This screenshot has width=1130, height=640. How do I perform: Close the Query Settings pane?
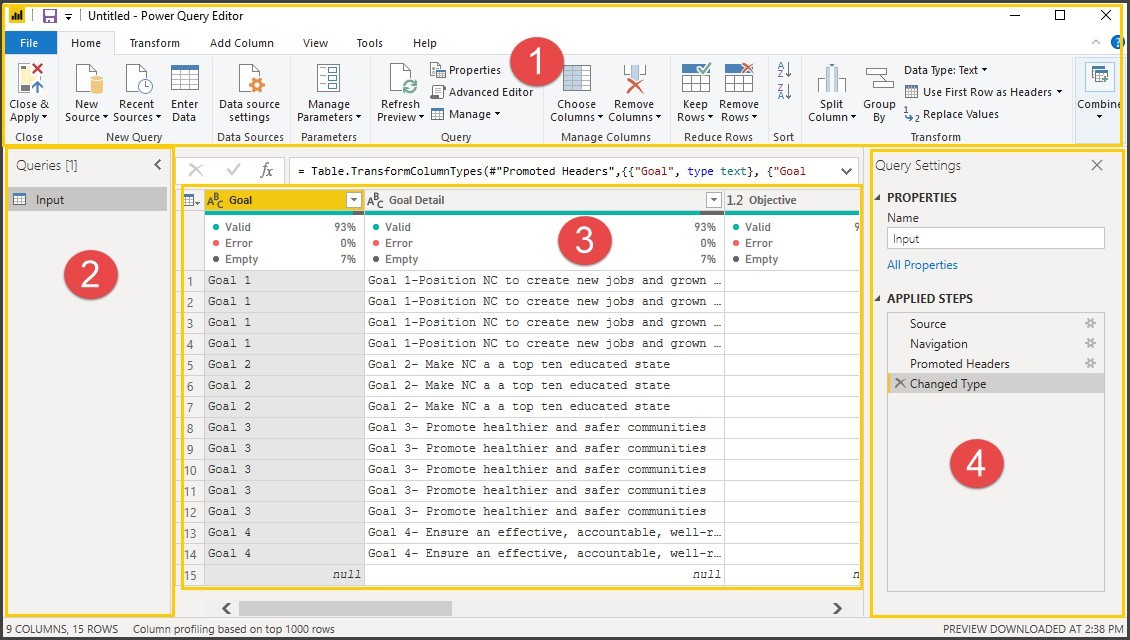click(x=1097, y=165)
